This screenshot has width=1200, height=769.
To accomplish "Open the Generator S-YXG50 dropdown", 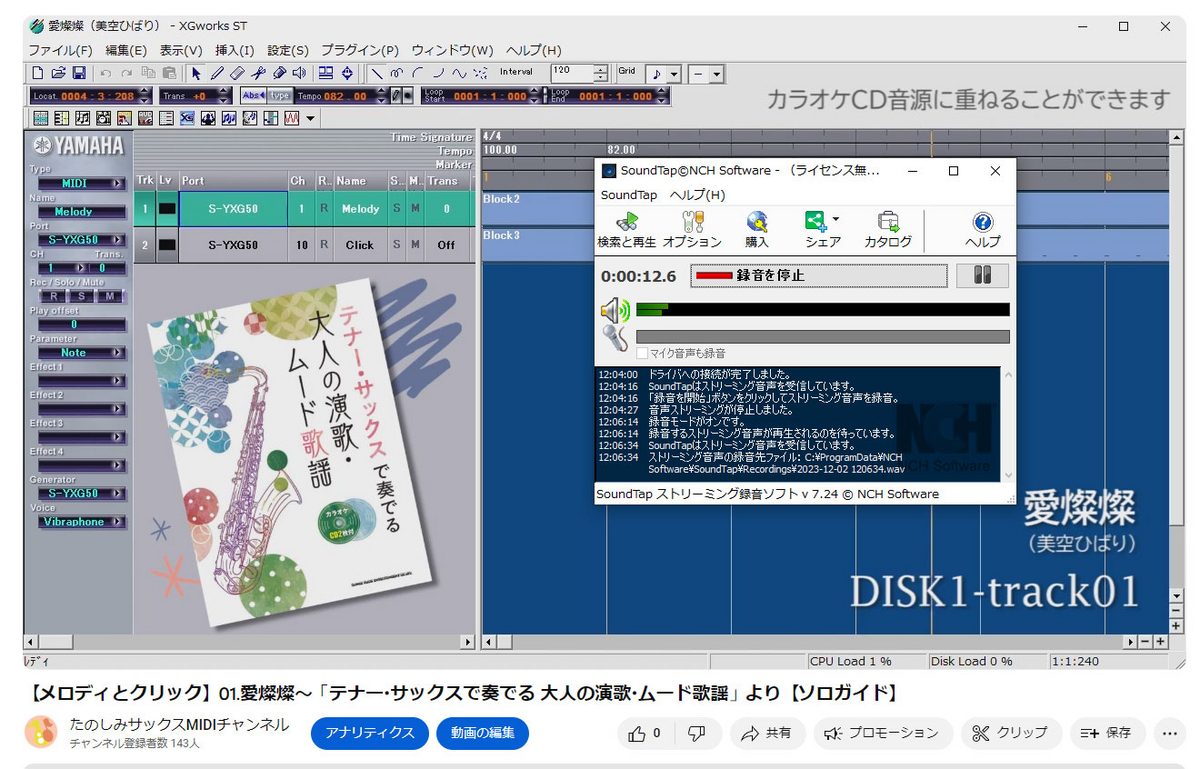I will click(81, 493).
